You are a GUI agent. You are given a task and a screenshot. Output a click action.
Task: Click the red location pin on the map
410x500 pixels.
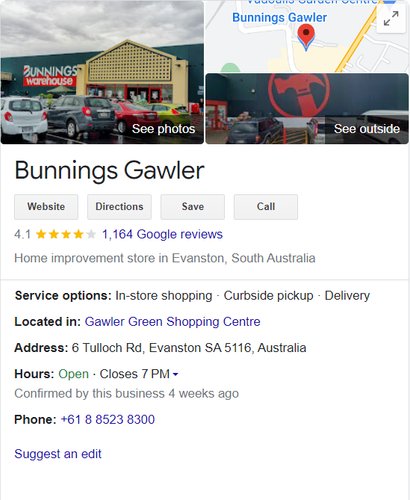coord(306,37)
